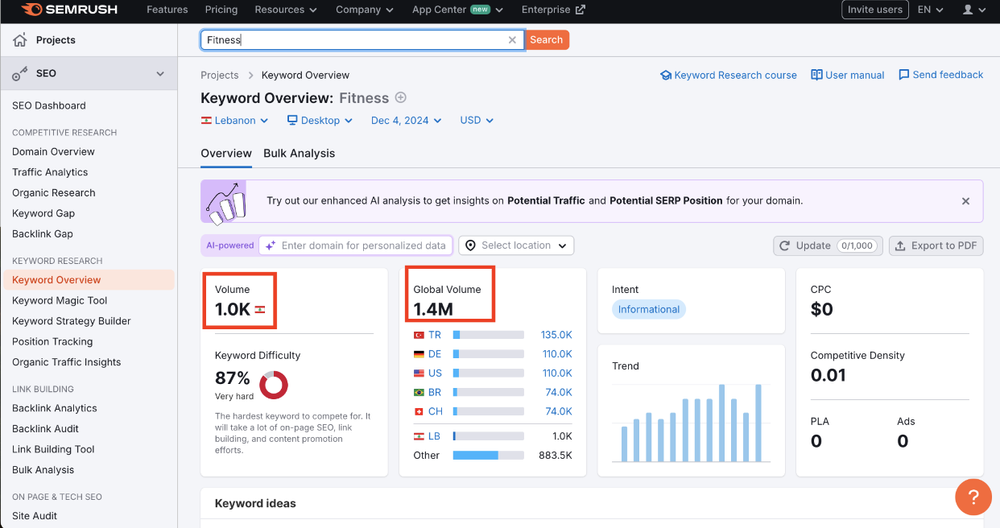Image resolution: width=1000 pixels, height=528 pixels.
Task: Click the Export to PDF upload icon
Action: point(900,246)
